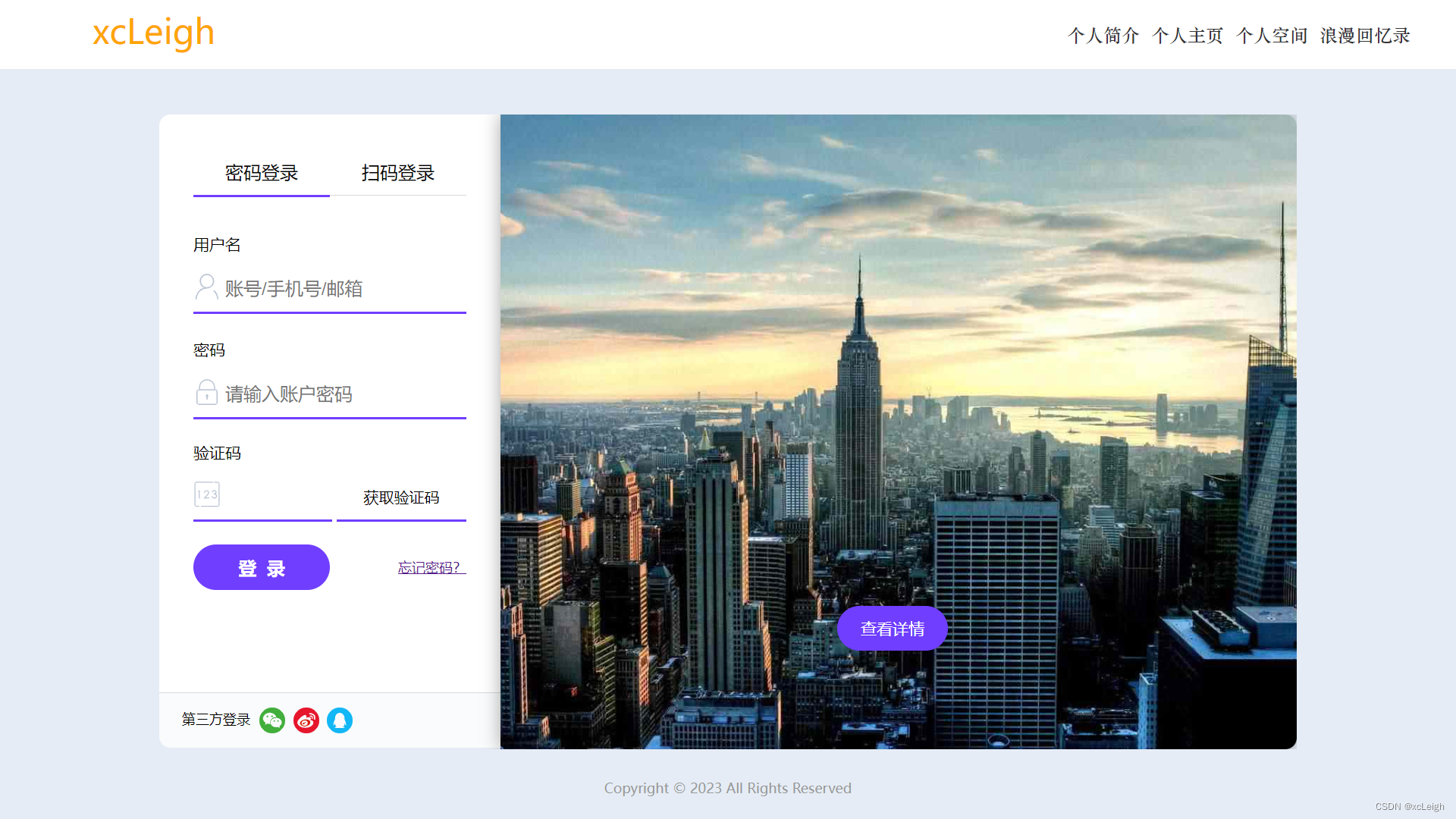
Task: Click the xcLeigh logo
Action: click(153, 33)
